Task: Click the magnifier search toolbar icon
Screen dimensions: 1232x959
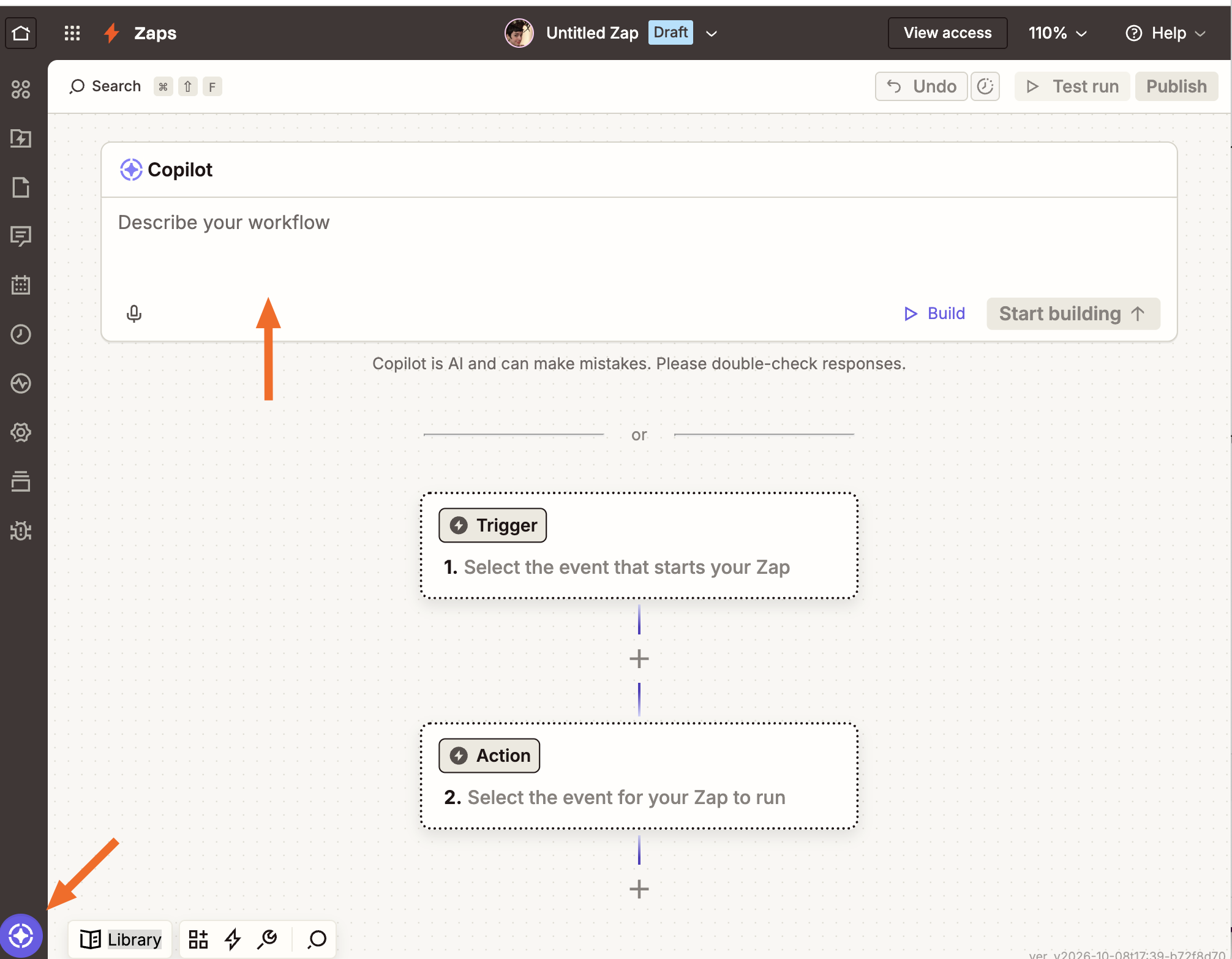Action: click(x=317, y=939)
